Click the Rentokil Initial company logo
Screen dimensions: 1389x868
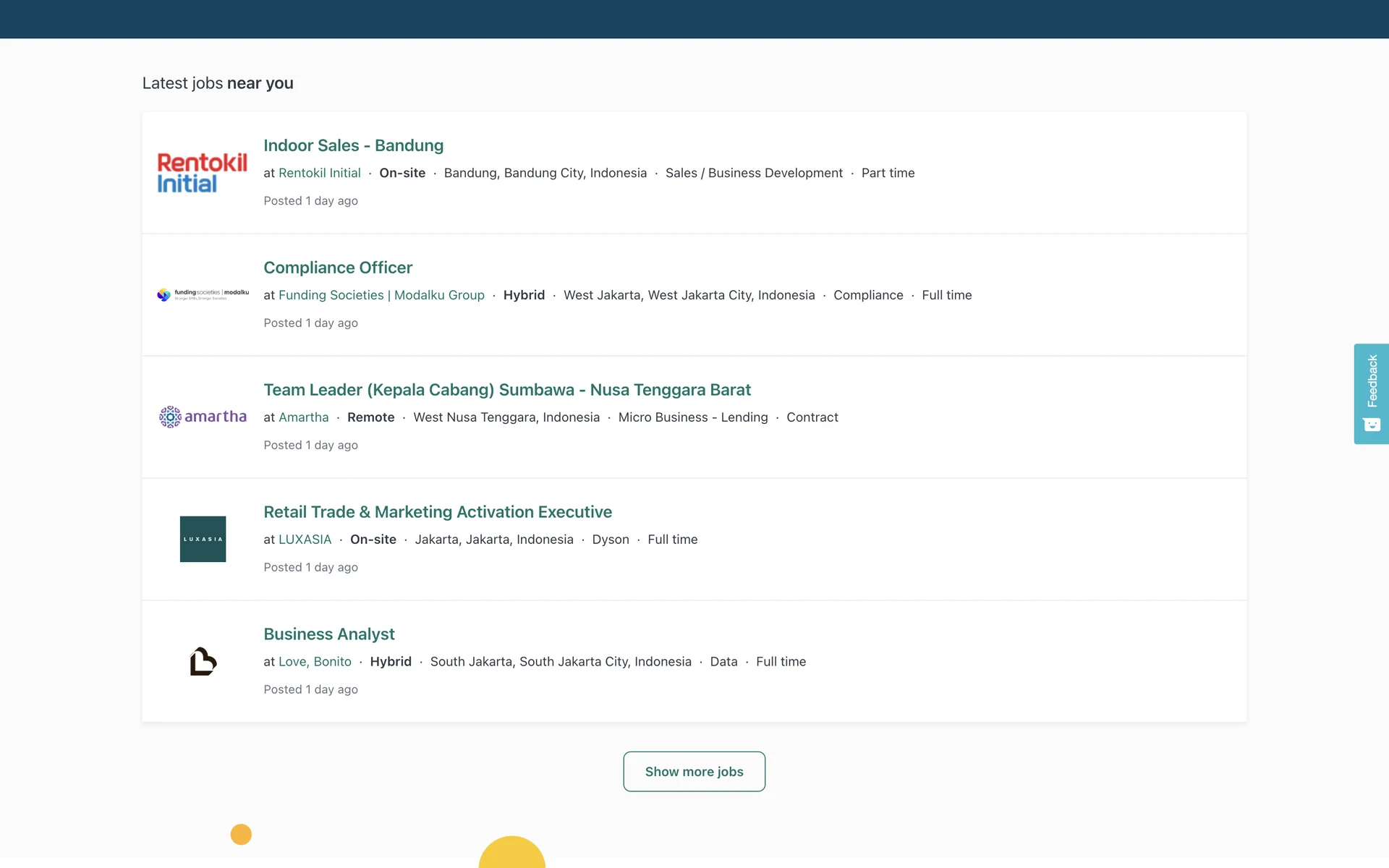202,173
